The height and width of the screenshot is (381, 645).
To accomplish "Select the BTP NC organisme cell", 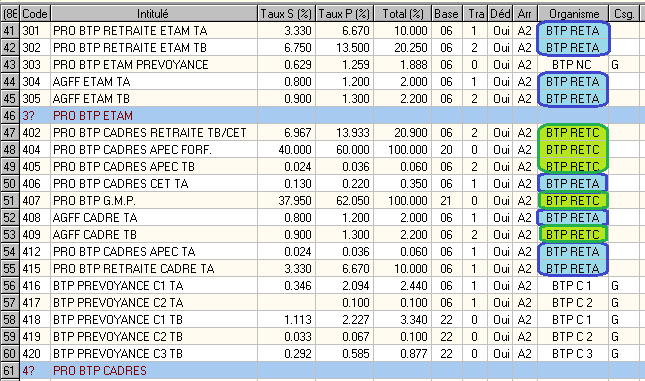I will [x=573, y=65].
